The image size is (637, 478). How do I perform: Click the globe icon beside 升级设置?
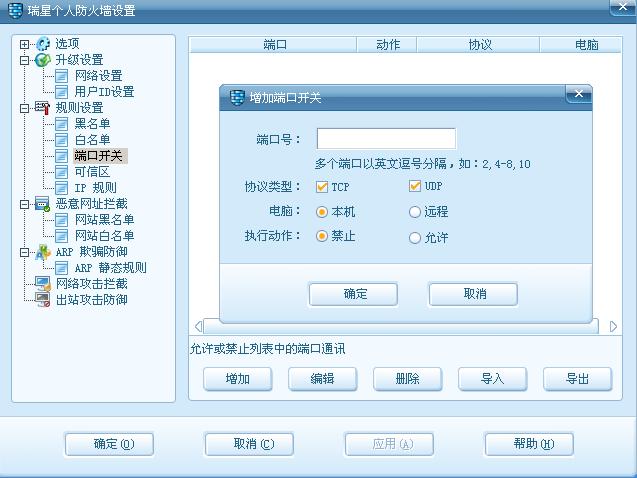[43, 60]
